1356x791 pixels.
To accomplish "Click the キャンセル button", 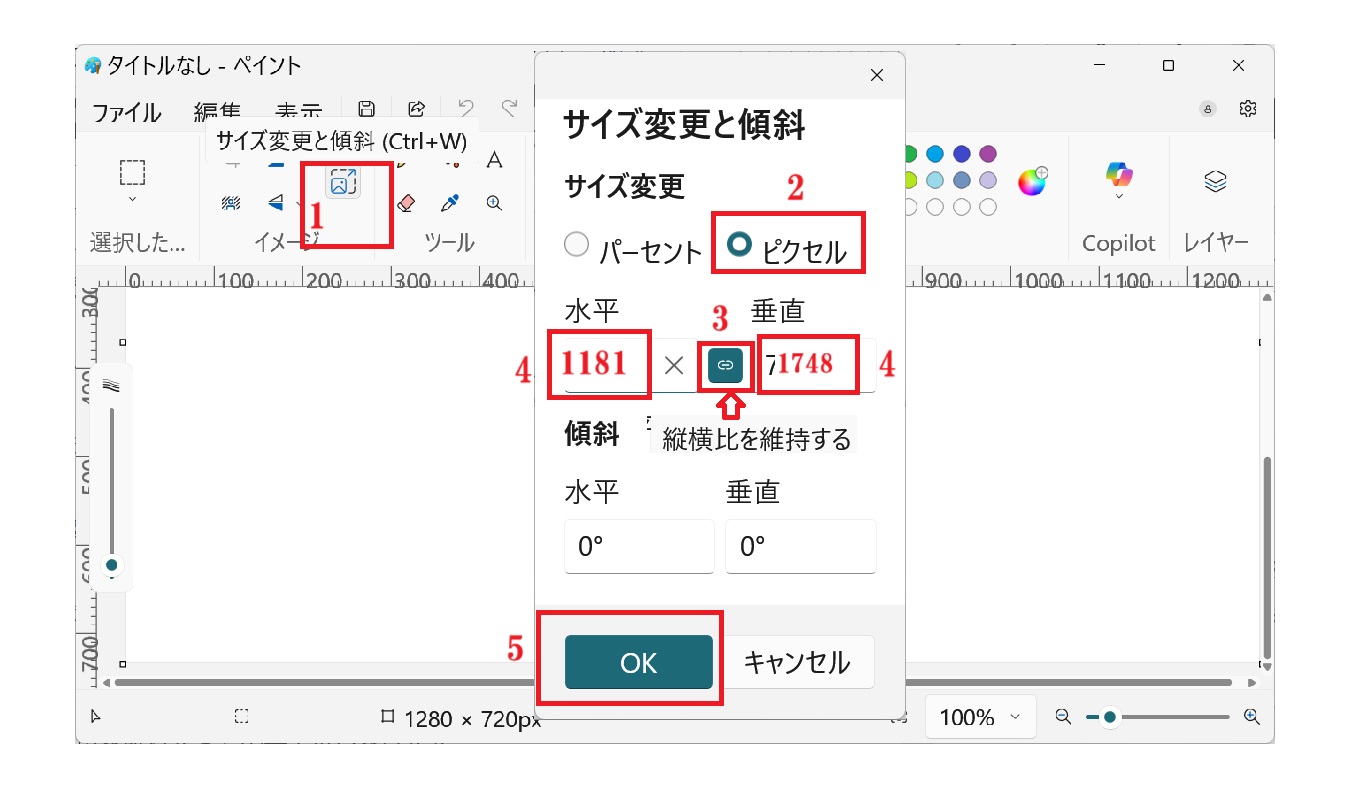I will pyautogui.click(x=797, y=662).
